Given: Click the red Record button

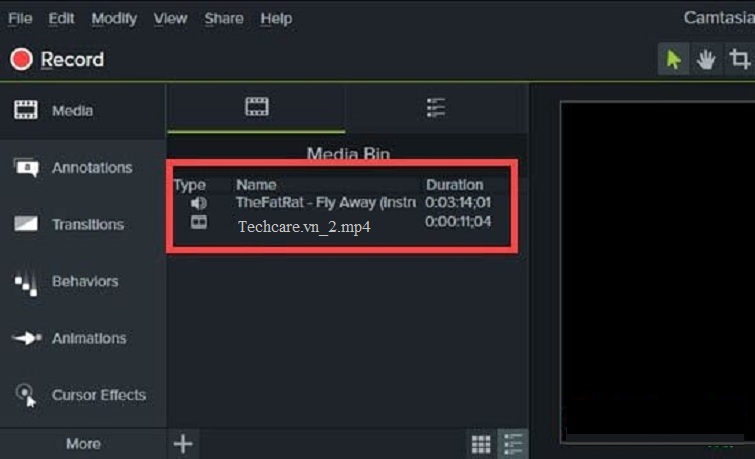Looking at the screenshot, I should pos(57,60).
